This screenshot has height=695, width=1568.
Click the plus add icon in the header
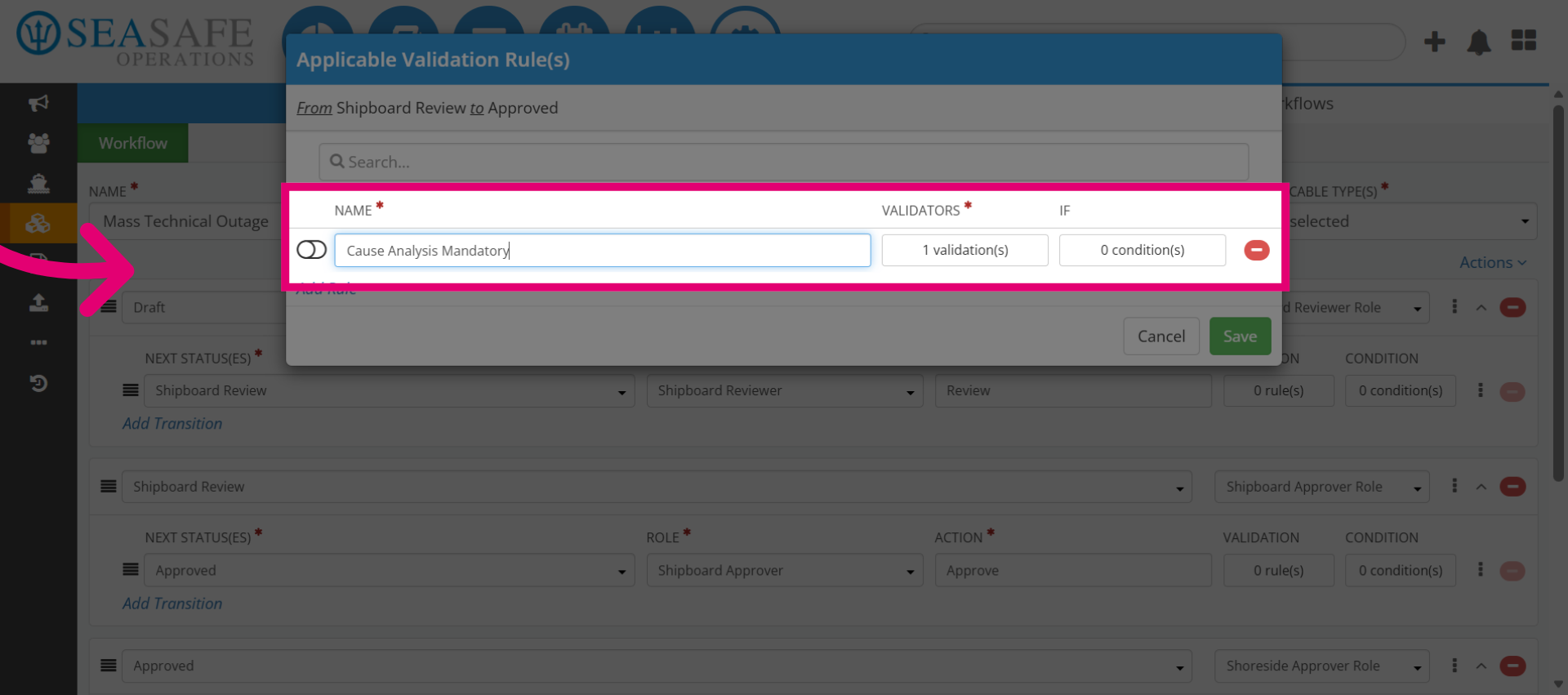pos(1434,42)
